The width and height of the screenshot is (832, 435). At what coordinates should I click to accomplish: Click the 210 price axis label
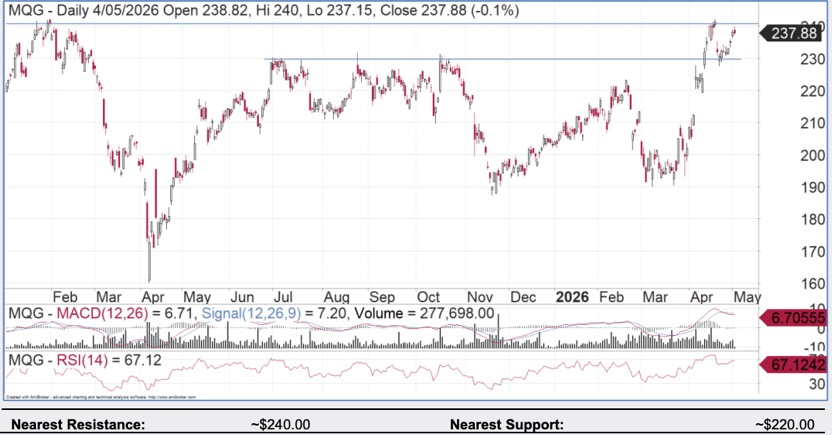812,123
